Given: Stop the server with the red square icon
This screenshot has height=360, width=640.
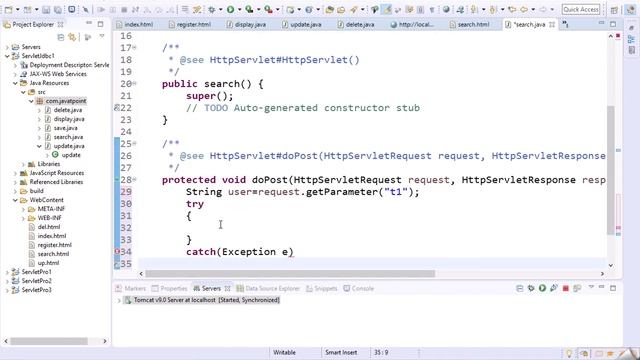Looking at the screenshot, I should pos(565,288).
